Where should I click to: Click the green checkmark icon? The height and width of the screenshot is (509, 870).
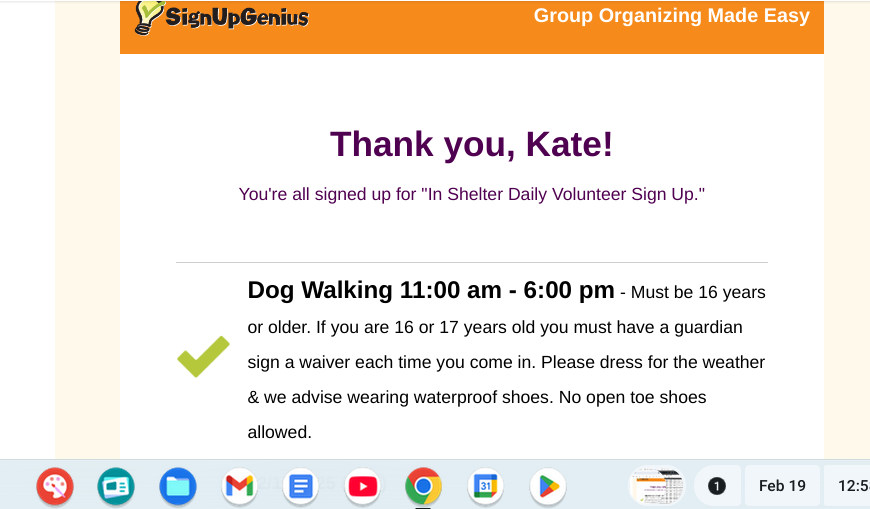click(203, 357)
